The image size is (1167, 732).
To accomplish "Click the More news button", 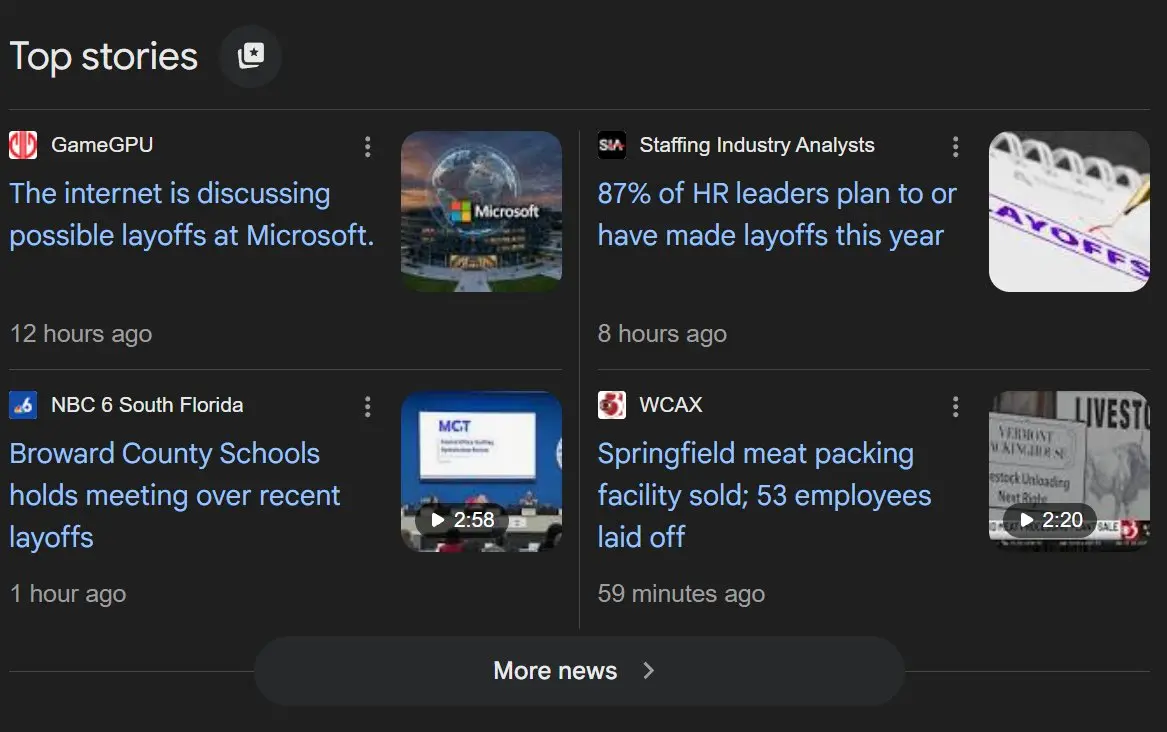I will [x=578, y=671].
